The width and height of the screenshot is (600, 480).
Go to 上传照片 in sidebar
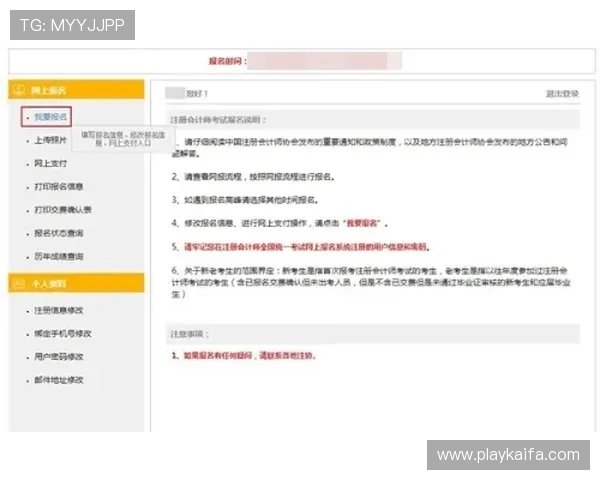pos(51,140)
